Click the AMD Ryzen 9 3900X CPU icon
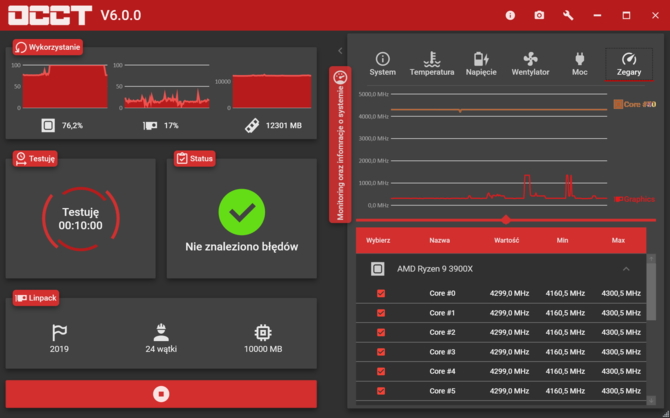Image resolution: width=670 pixels, height=418 pixels. 377,269
